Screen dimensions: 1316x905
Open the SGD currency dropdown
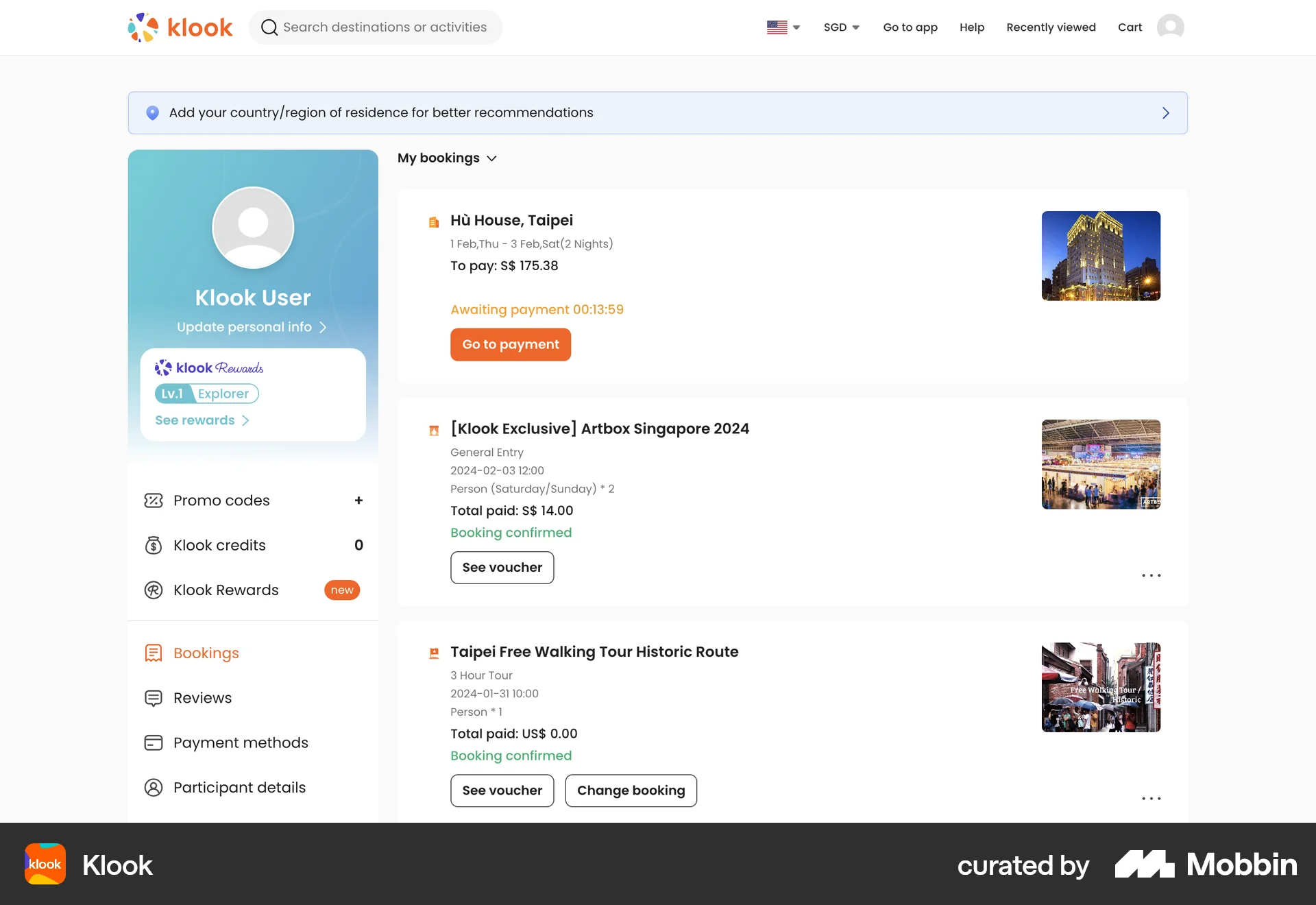(841, 27)
